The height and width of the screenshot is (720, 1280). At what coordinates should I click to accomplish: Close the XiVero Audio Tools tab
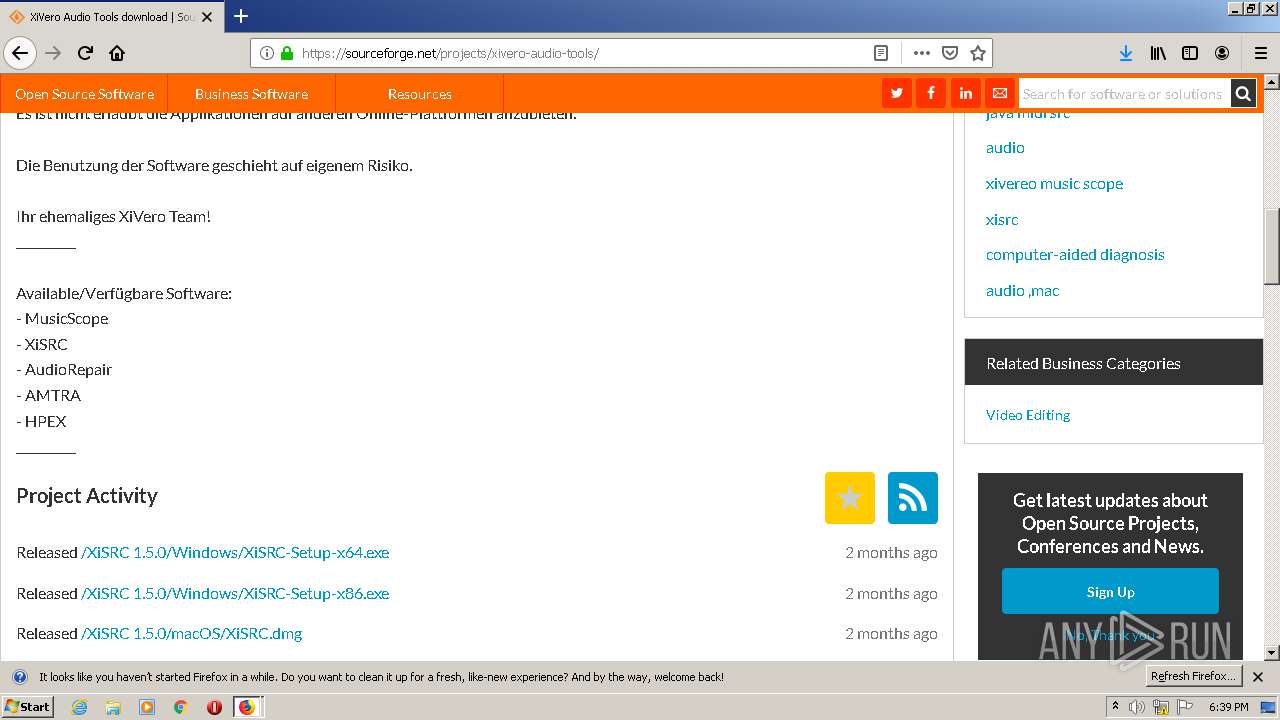pyautogui.click(x=209, y=17)
